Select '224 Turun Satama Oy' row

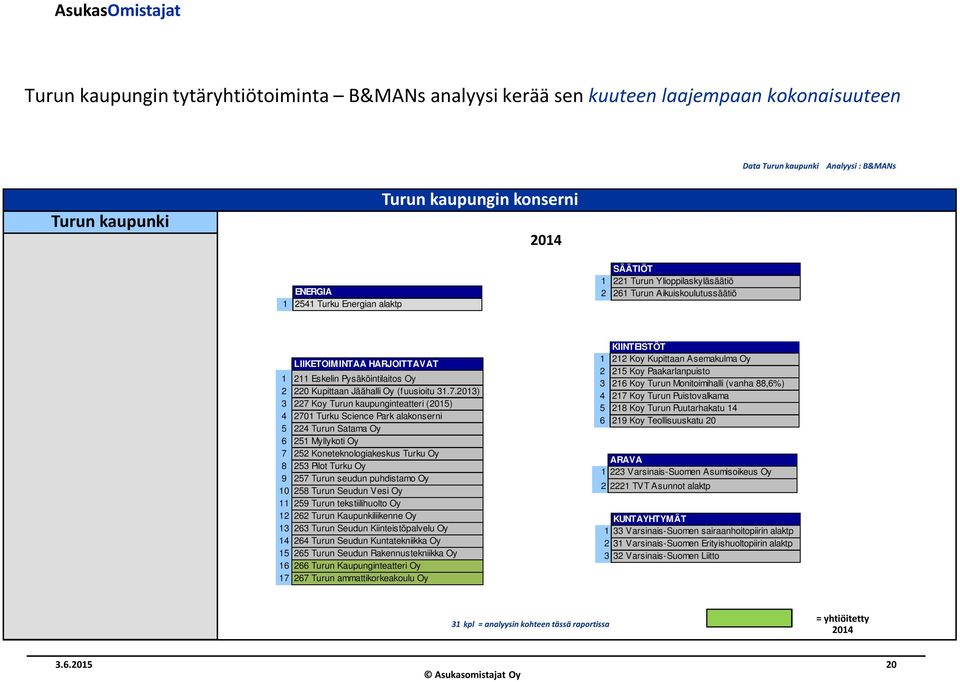point(387,429)
